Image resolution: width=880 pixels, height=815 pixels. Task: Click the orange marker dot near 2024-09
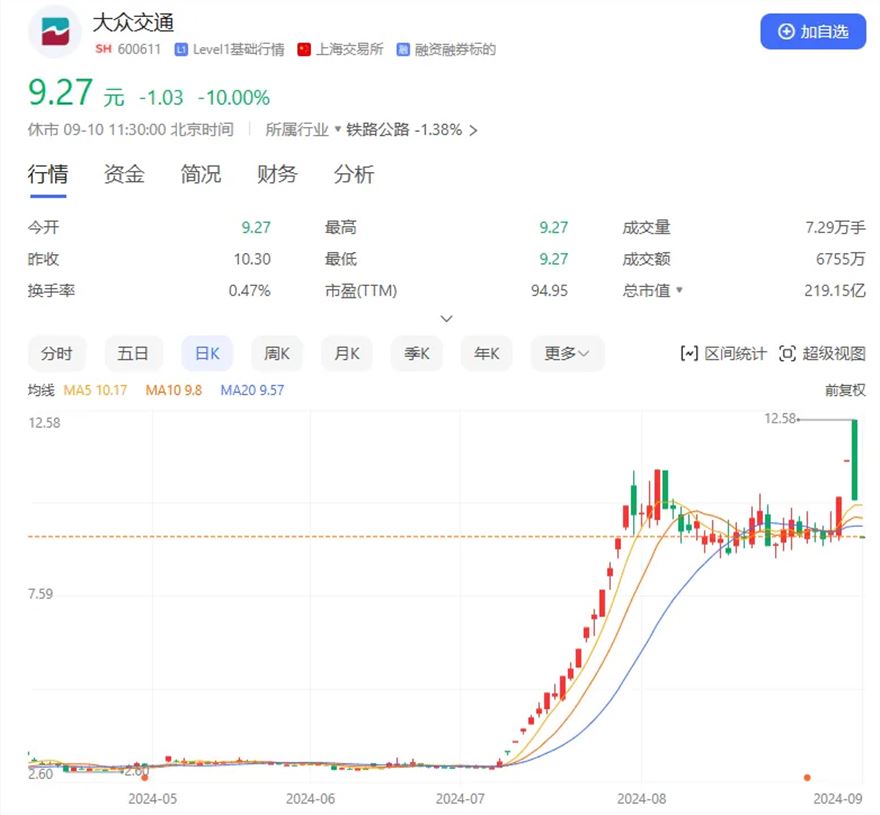coord(807,777)
